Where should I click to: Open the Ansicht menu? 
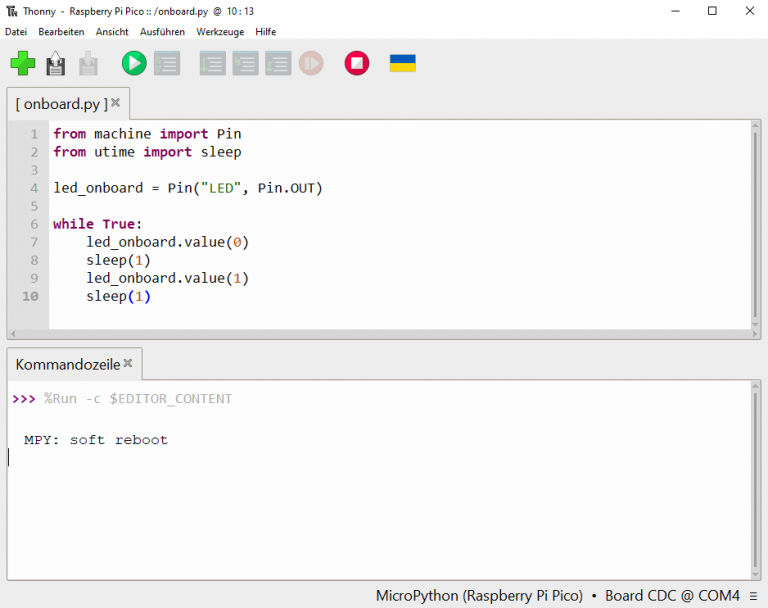coord(112,32)
